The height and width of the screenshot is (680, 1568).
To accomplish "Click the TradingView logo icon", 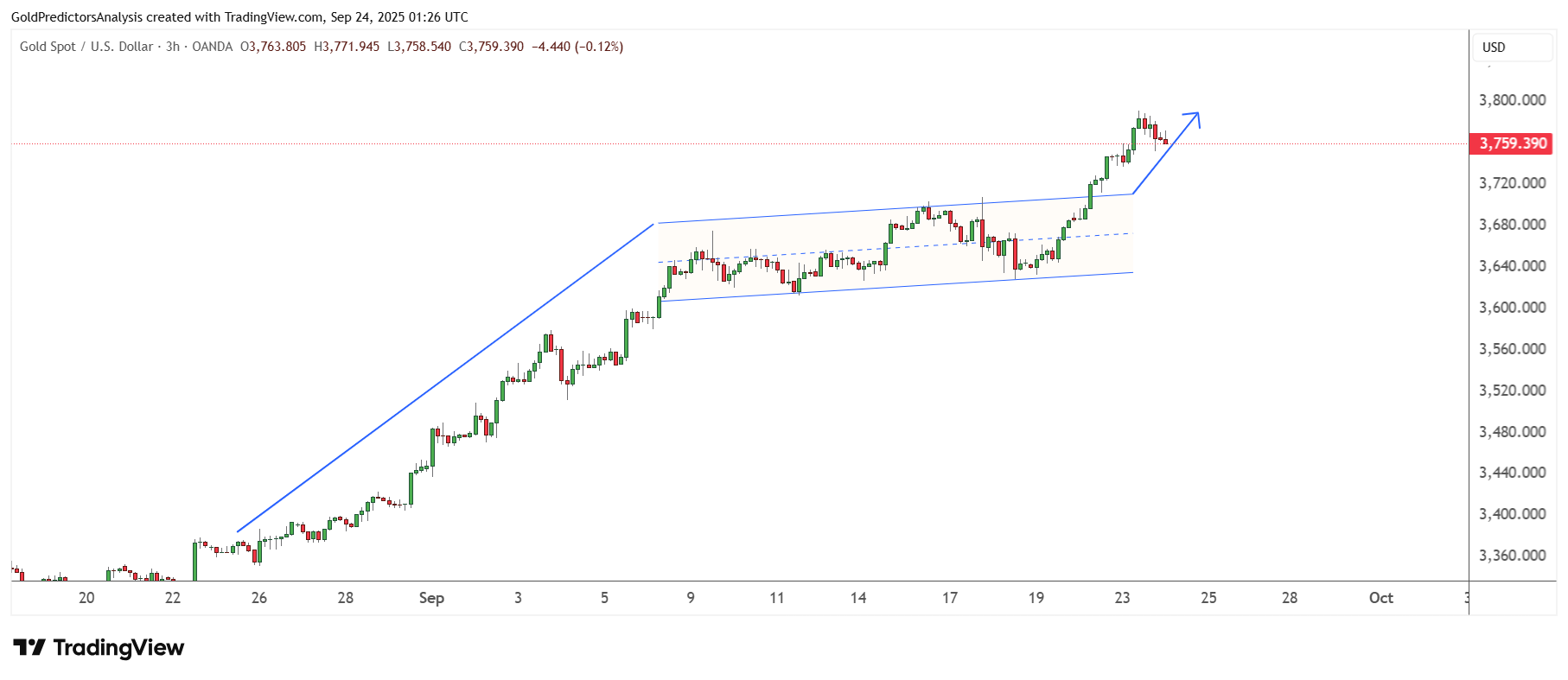I will tap(29, 647).
